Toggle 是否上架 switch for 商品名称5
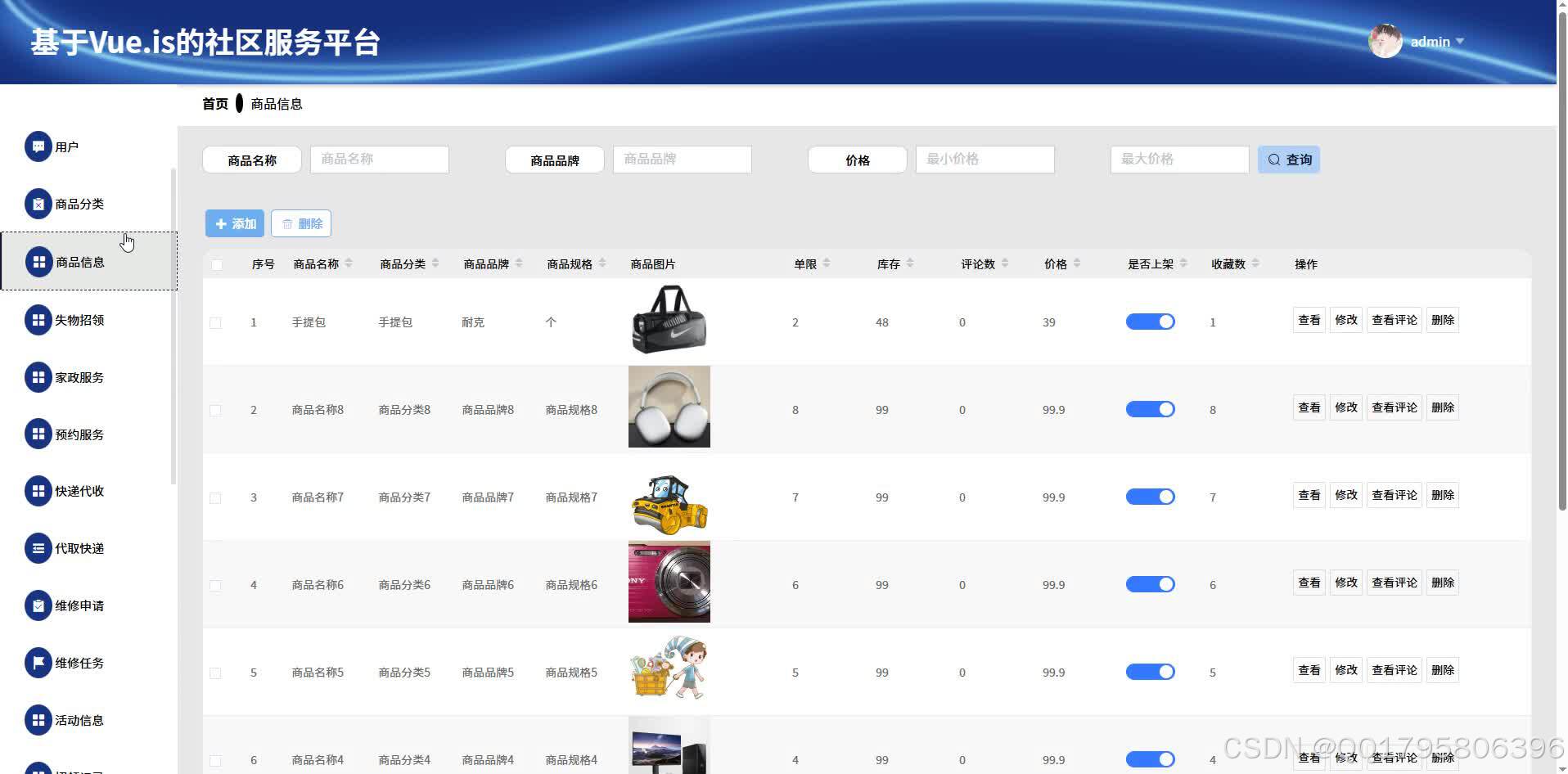This screenshot has height=774, width=1568. click(1151, 672)
